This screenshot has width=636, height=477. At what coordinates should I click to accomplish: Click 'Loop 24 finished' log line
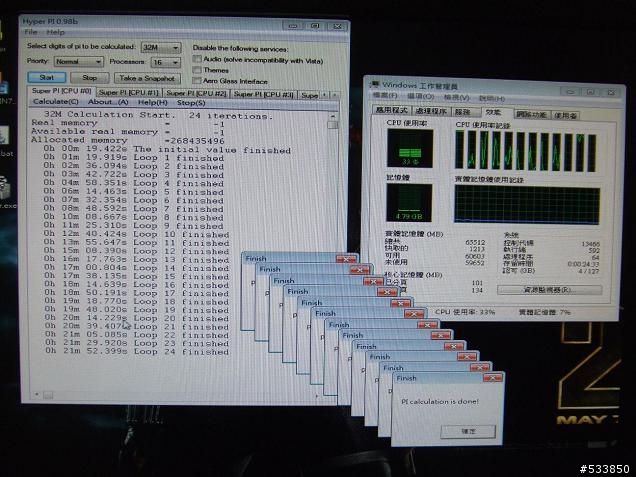point(137,351)
